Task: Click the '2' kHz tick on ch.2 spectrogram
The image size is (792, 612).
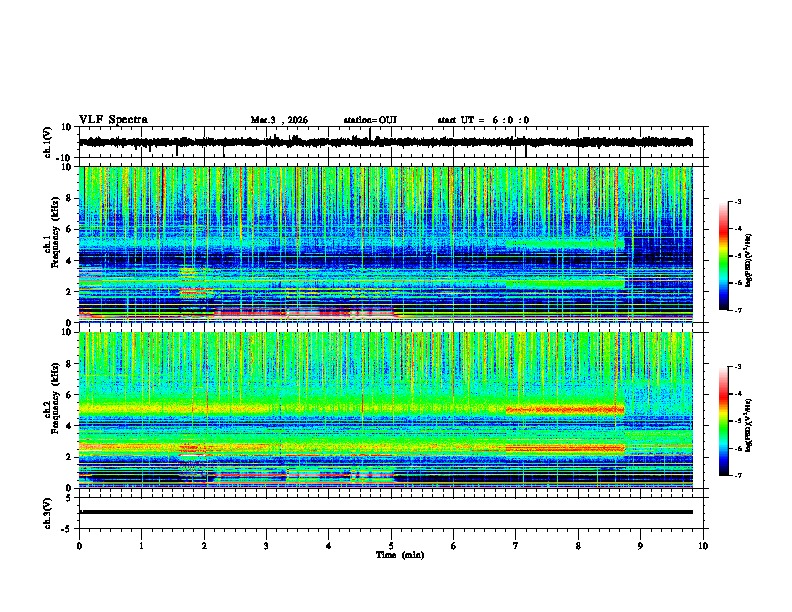Action: [x=69, y=457]
